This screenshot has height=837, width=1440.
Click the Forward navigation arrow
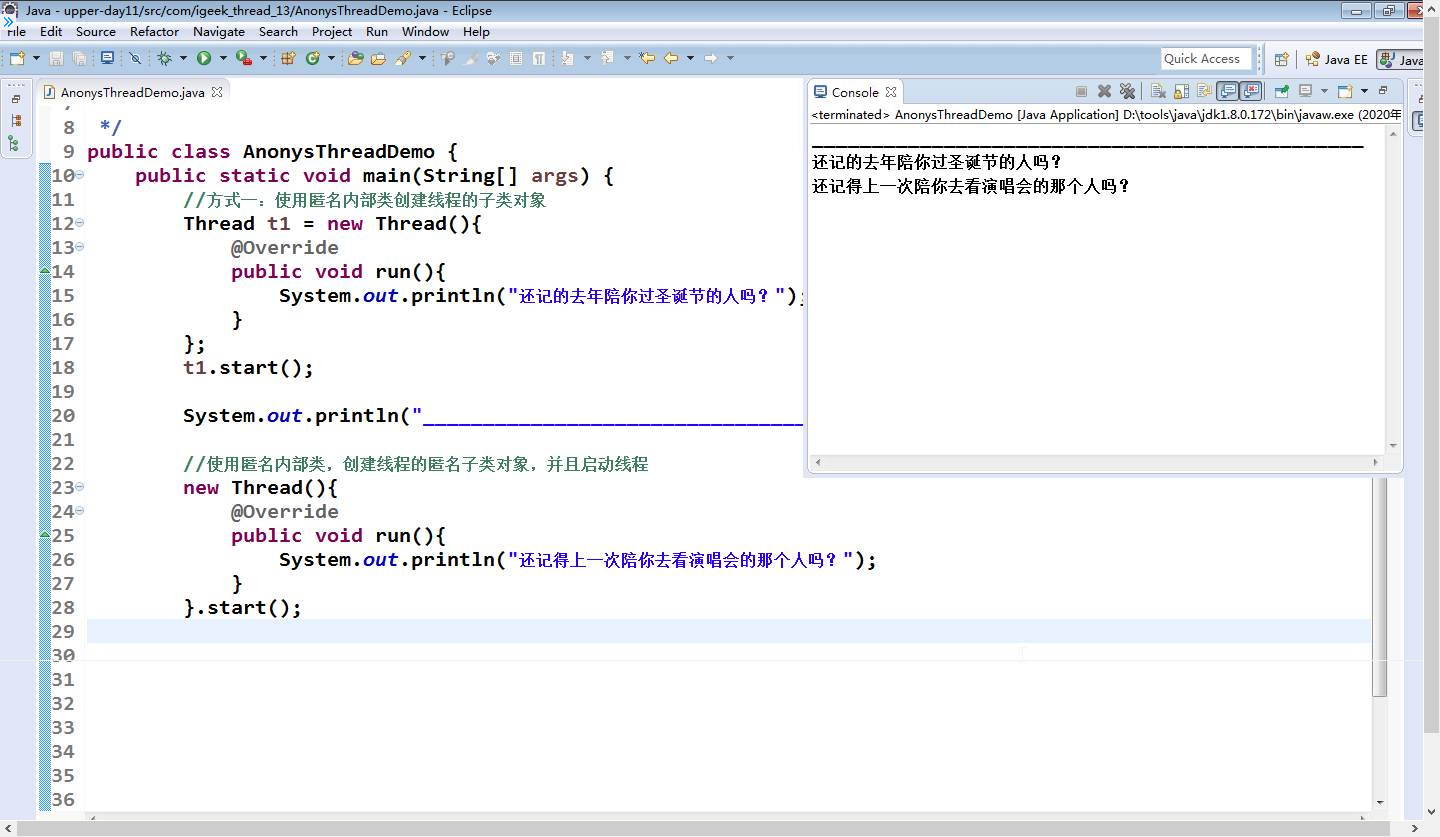tap(711, 58)
